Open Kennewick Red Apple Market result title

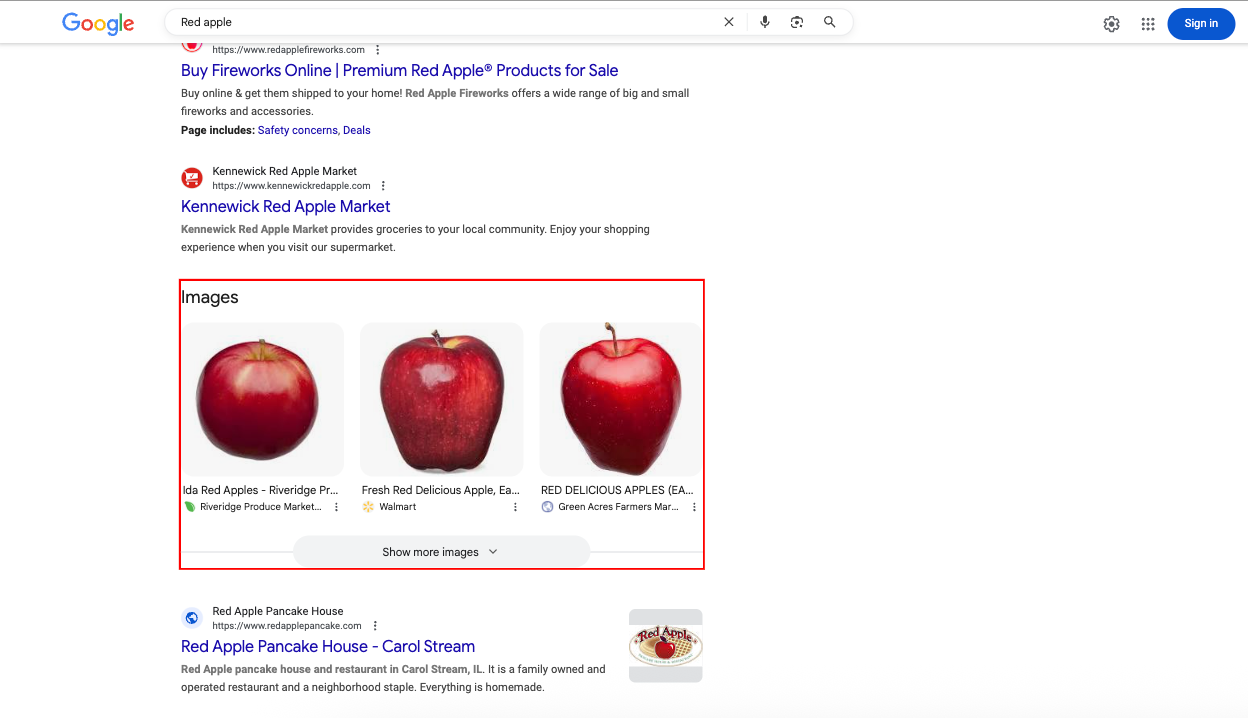[x=285, y=206]
